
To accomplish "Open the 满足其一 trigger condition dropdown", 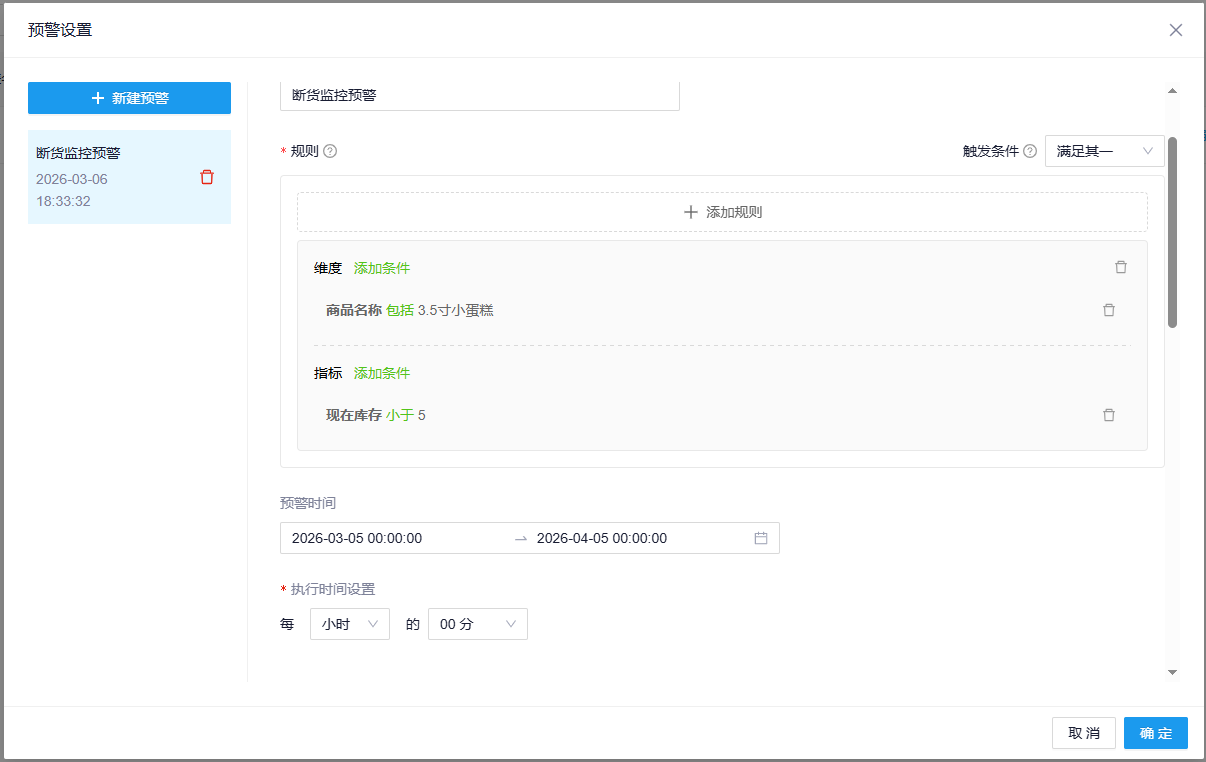I will tap(1104, 150).
